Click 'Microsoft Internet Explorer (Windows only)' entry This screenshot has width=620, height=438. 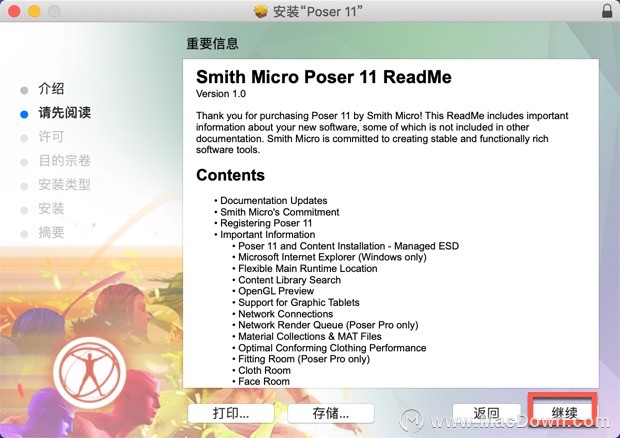click(332, 257)
